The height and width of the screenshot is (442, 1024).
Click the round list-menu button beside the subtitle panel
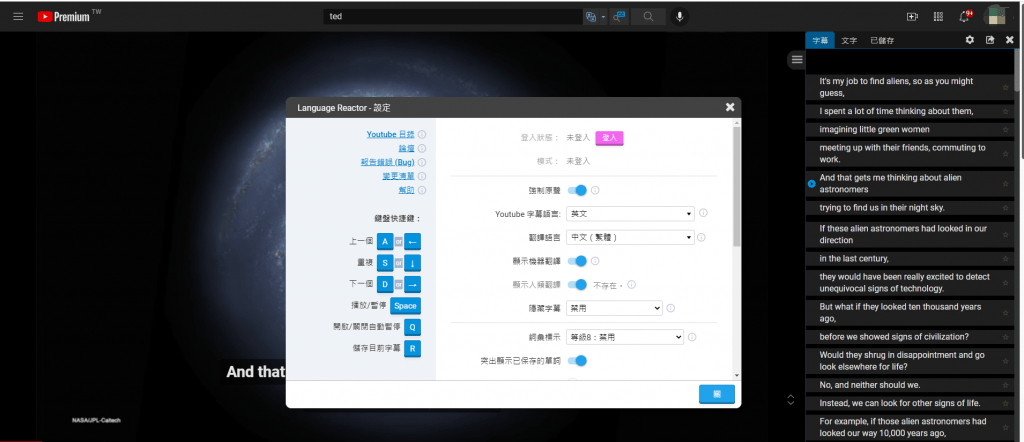click(796, 59)
